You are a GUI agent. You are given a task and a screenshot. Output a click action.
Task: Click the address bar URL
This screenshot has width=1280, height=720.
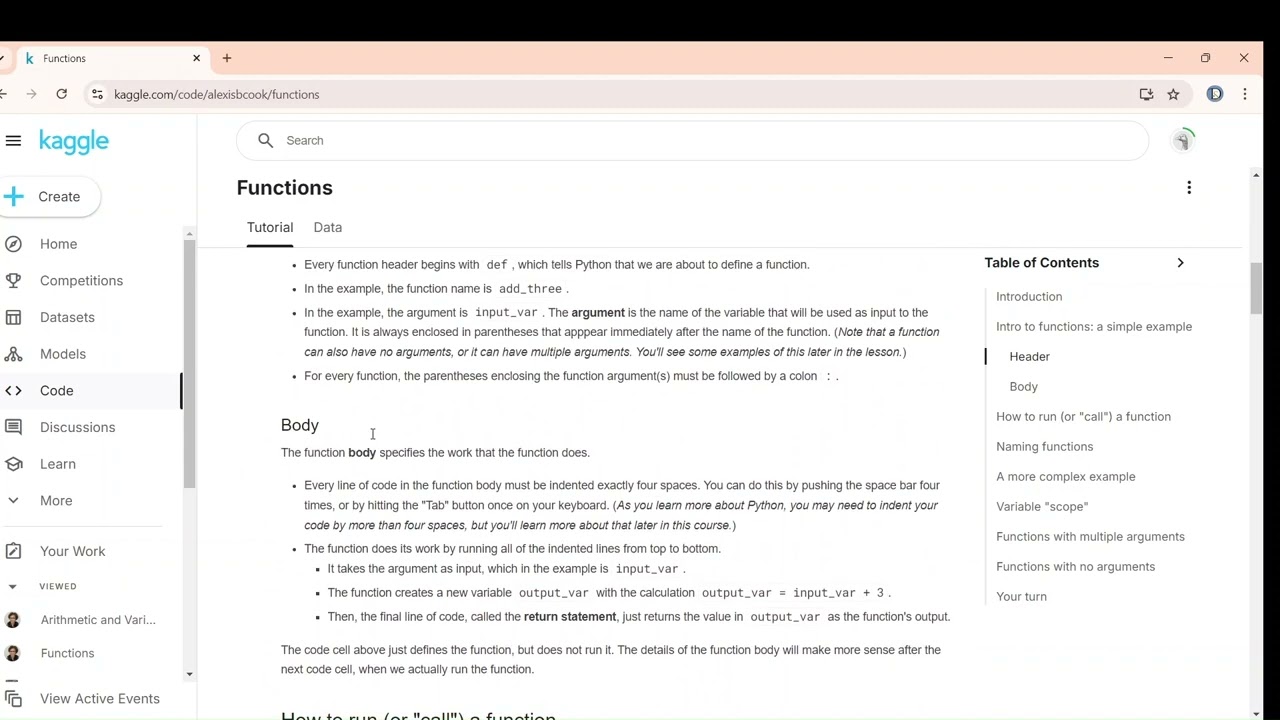tap(217, 95)
